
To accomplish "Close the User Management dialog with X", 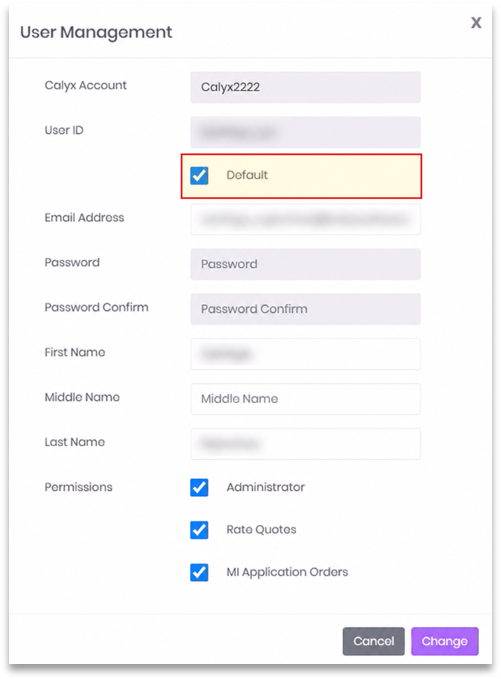I will [x=476, y=23].
